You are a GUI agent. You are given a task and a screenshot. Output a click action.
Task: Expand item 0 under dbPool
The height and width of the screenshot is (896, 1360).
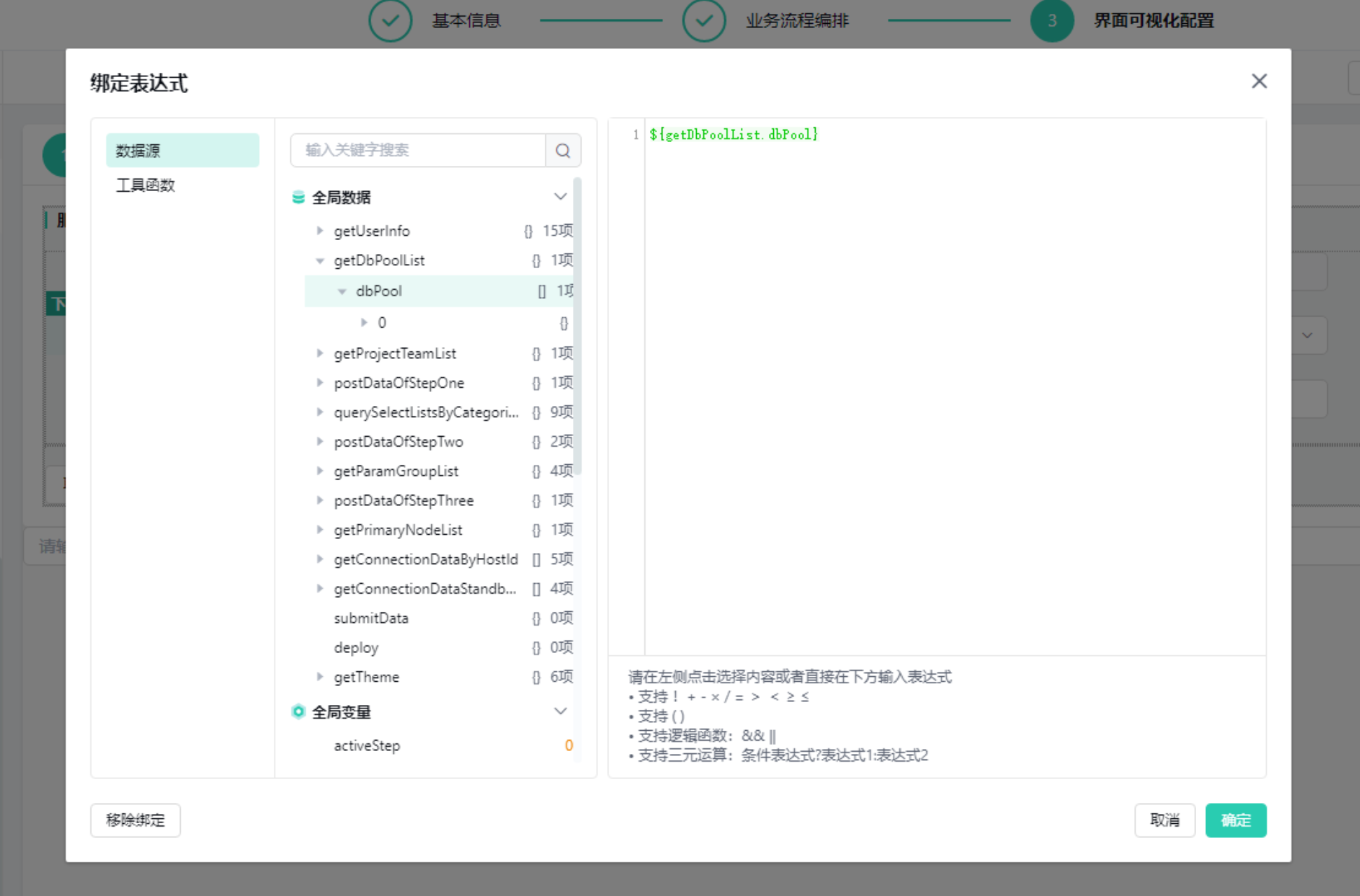click(364, 323)
